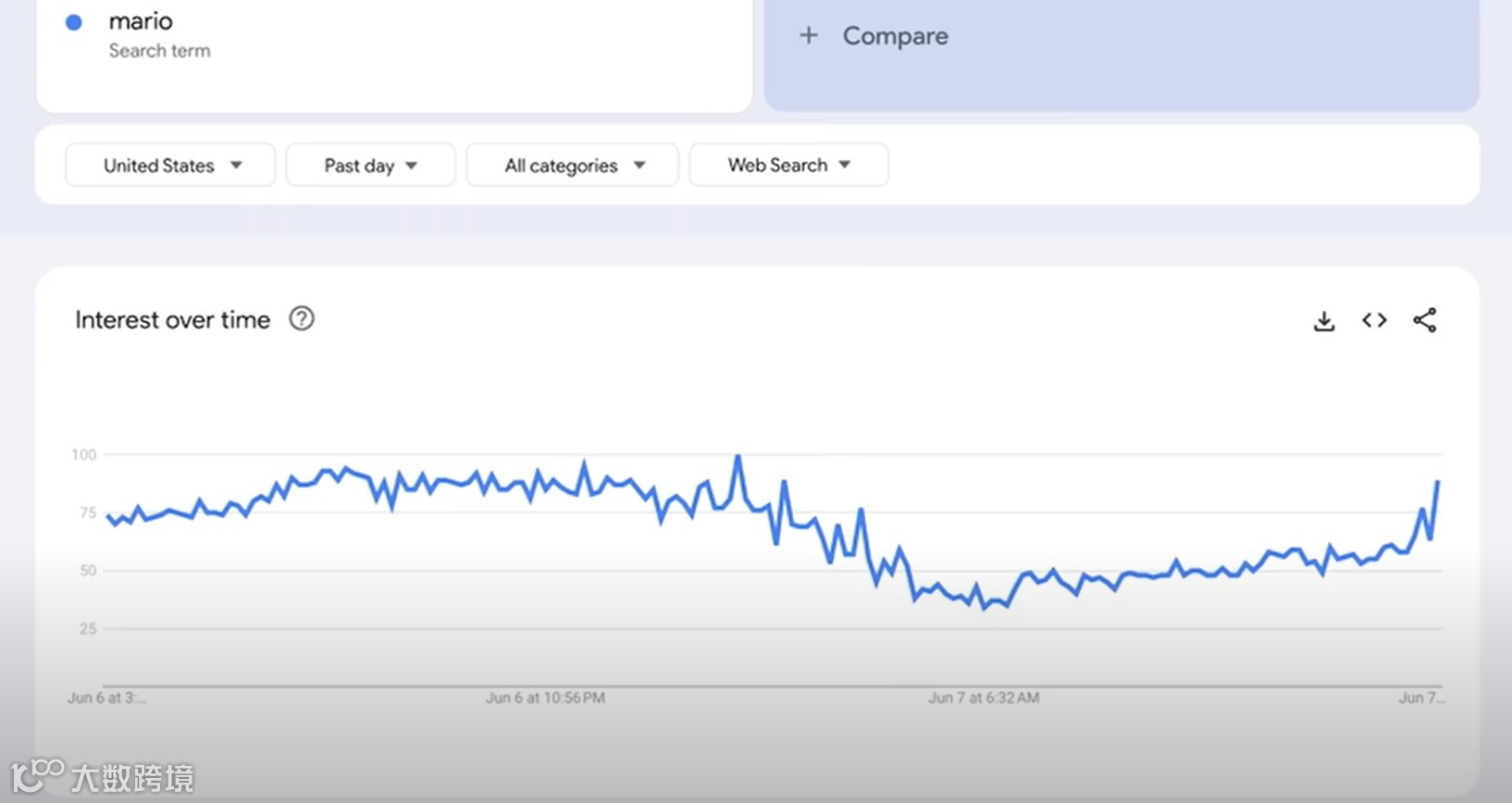Viewport: 1512px width, 803px height.
Task: Click the chart peak at value 100
Action: [737, 456]
